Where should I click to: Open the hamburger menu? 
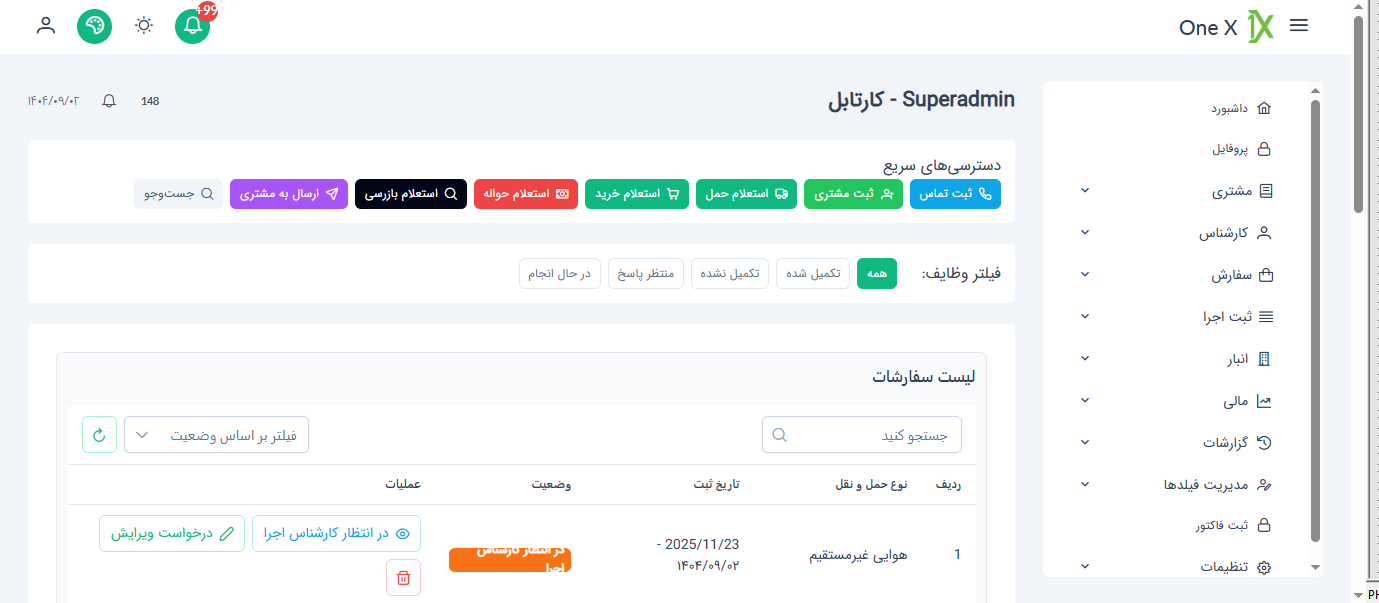[x=1298, y=25]
